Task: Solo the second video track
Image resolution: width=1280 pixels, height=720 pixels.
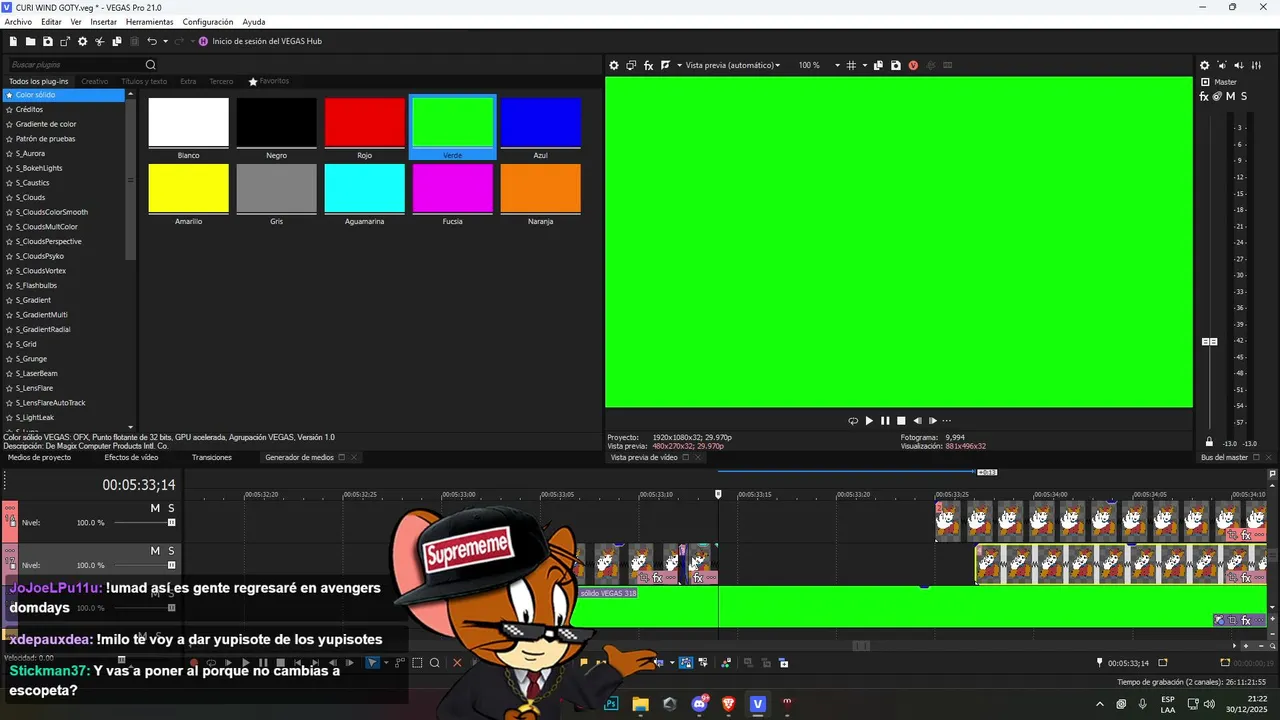Action: 171,551
